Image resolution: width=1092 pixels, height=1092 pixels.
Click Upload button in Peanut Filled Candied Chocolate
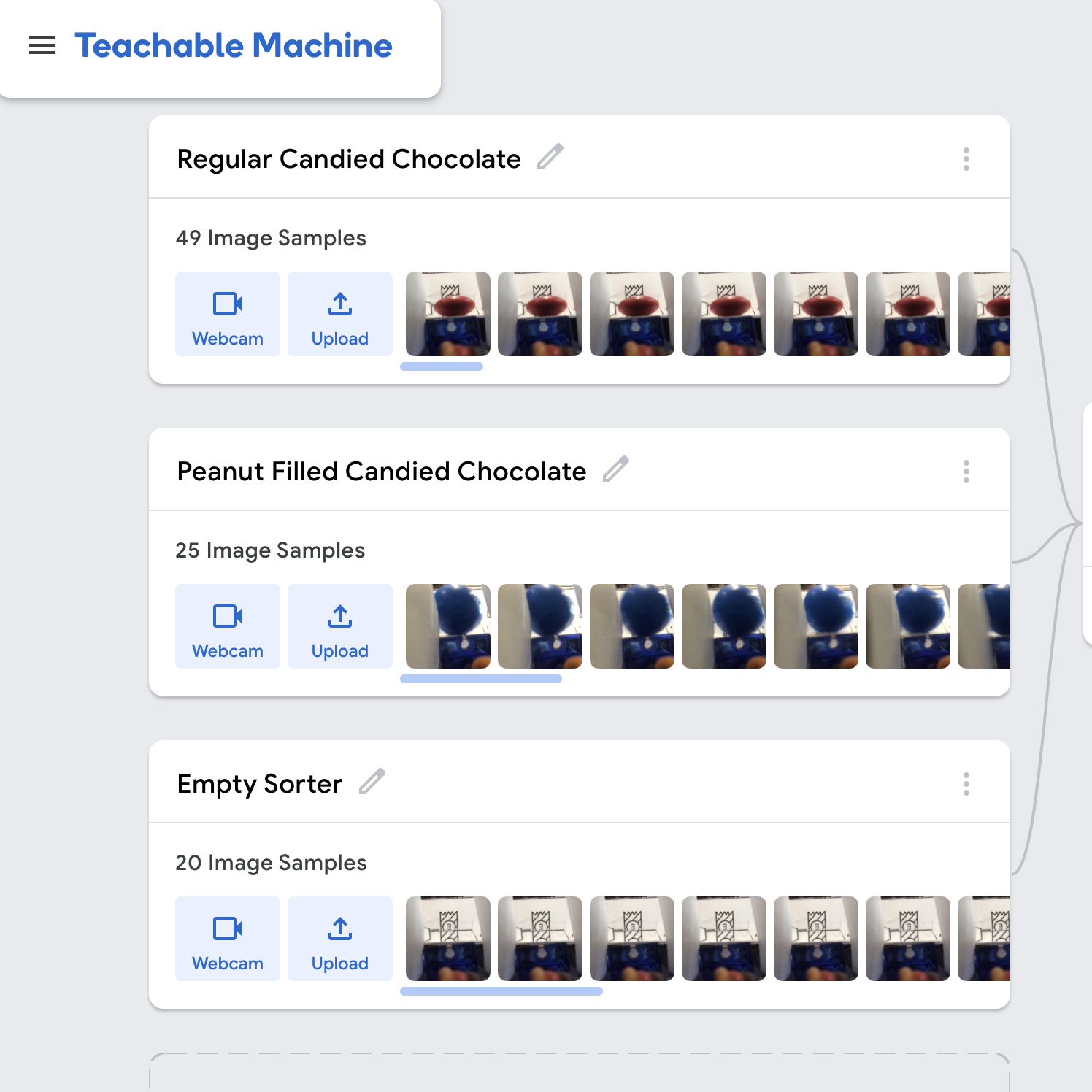point(340,626)
